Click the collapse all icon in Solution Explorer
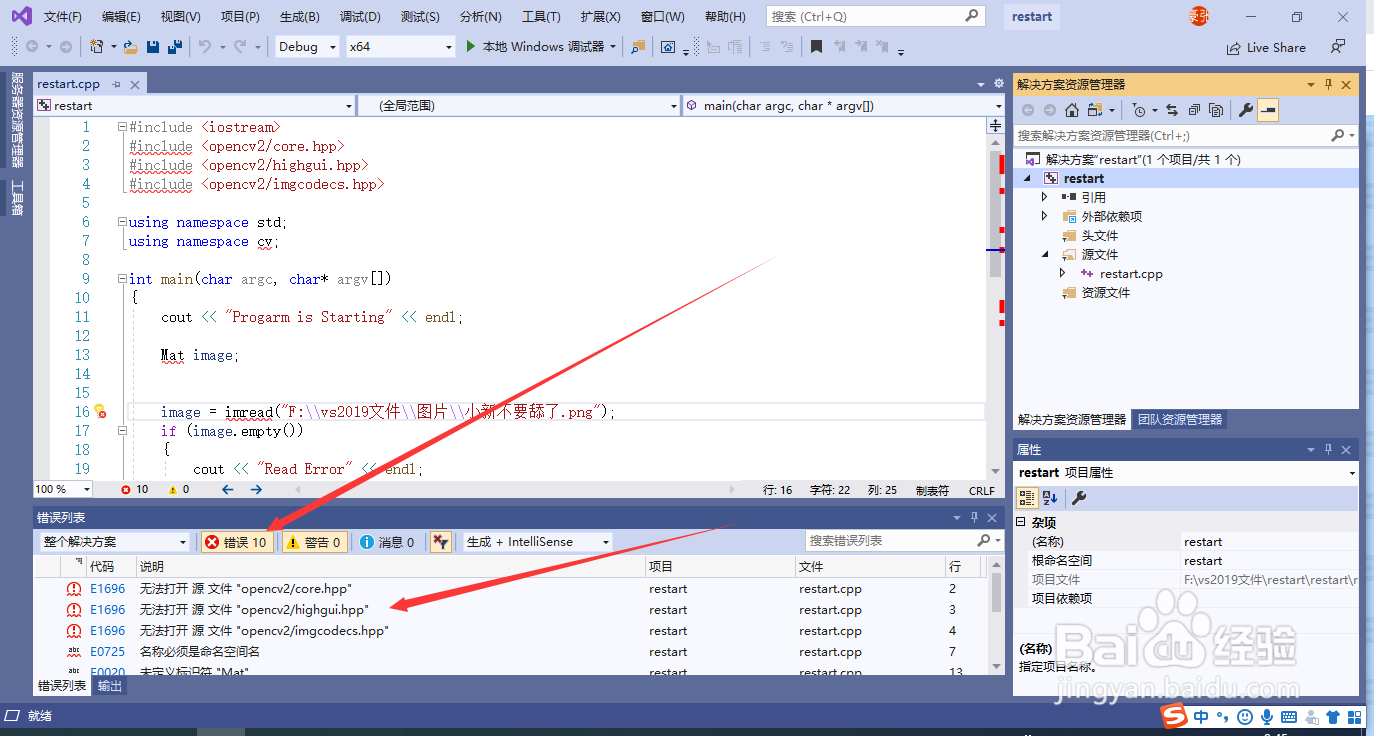The height and width of the screenshot is (736, 1374). click(1194, 110)
